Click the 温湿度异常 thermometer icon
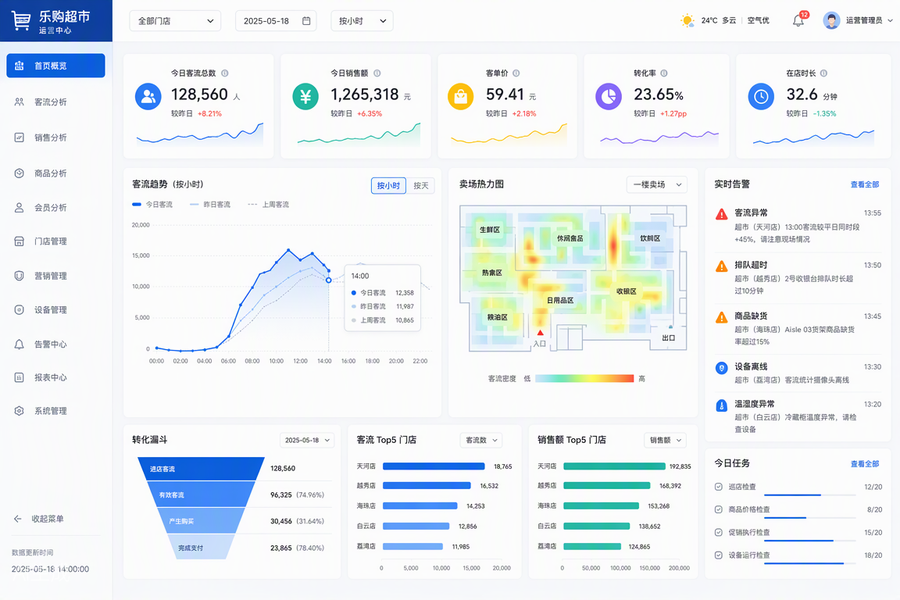This screenshot has width=900, height=600. pyautogui.click(x=721, y=406)
